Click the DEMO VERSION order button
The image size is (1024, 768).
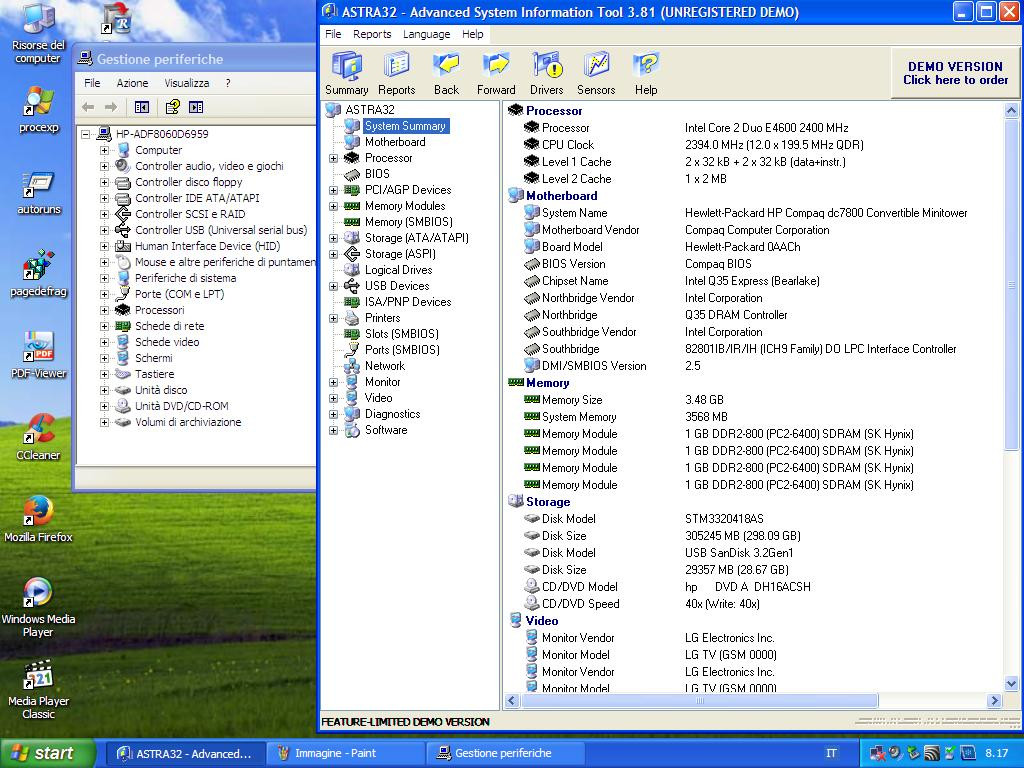[x=955, y=73]
